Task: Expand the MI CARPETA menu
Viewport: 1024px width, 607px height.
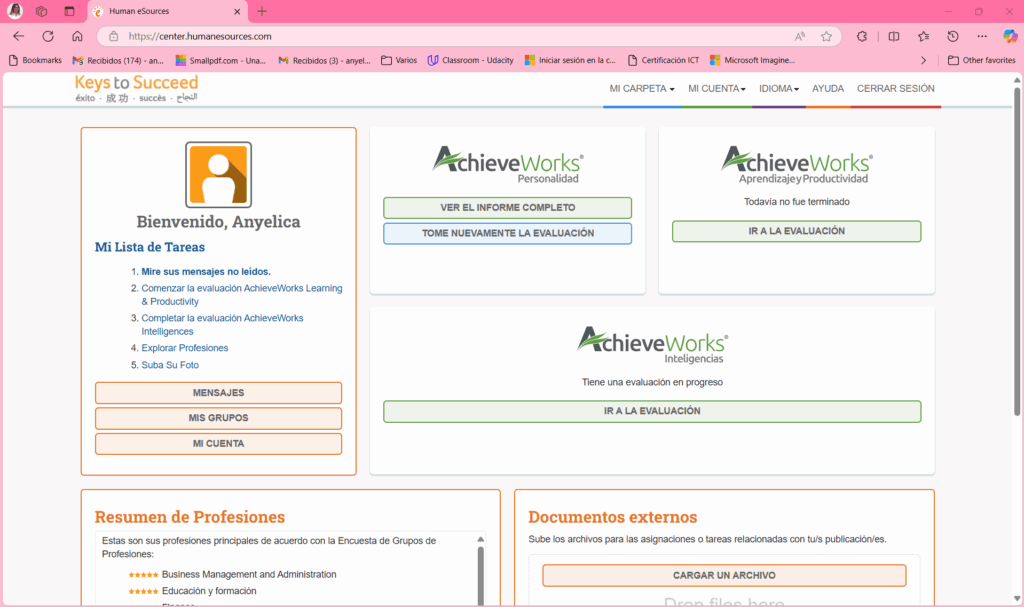Action: pyautogui.click(x=642, y=89)
